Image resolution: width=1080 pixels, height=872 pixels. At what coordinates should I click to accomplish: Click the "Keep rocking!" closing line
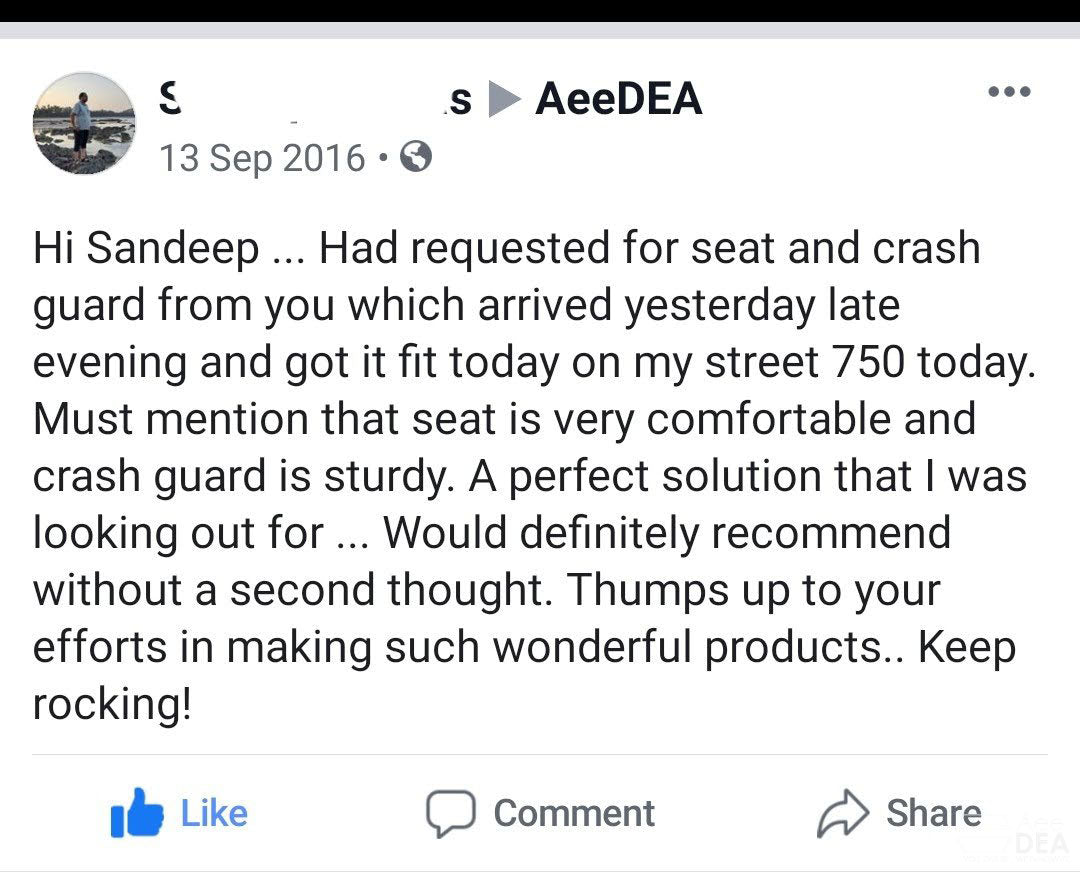tap(110, 703)
